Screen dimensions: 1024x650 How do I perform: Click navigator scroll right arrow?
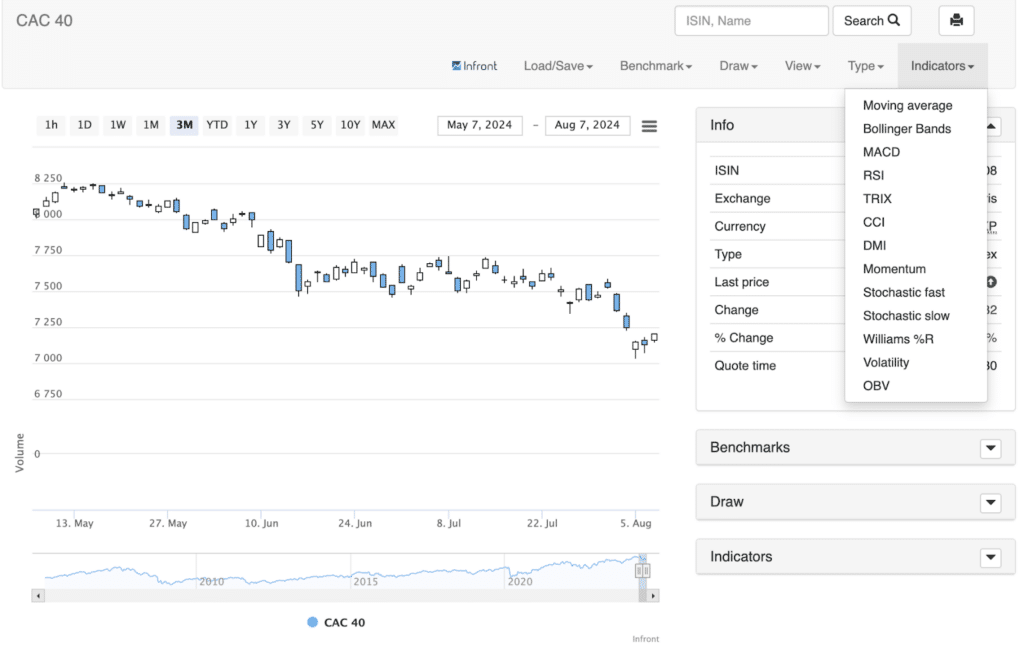coord(653,596)
